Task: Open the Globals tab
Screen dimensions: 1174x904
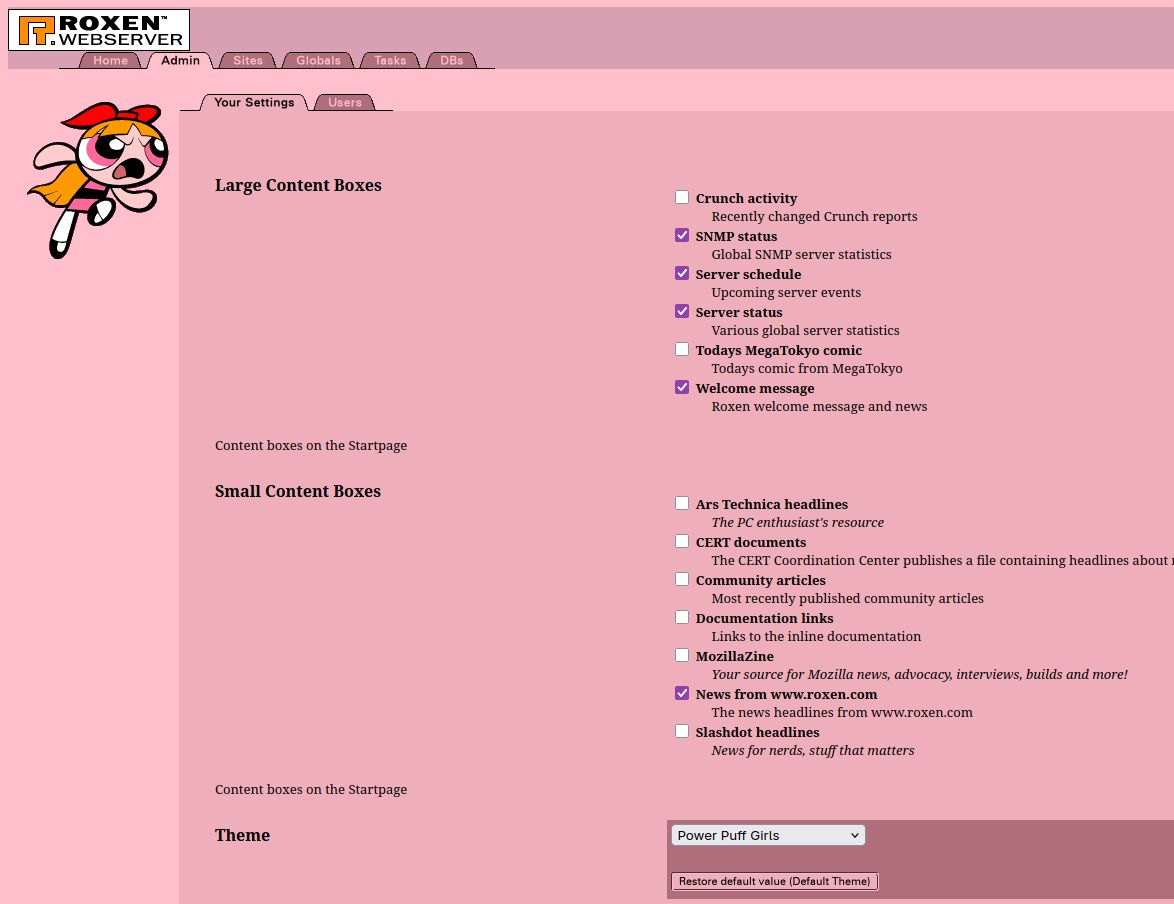Action: click(318, 61)
